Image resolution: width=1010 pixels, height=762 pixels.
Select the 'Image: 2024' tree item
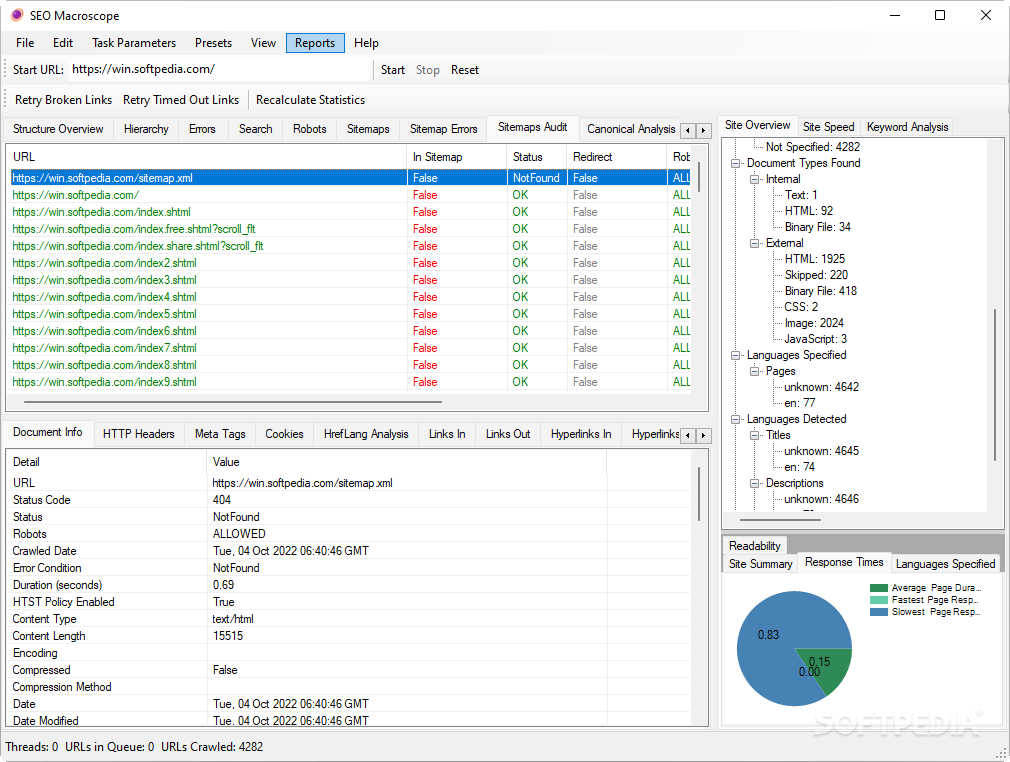click(814, 323)
